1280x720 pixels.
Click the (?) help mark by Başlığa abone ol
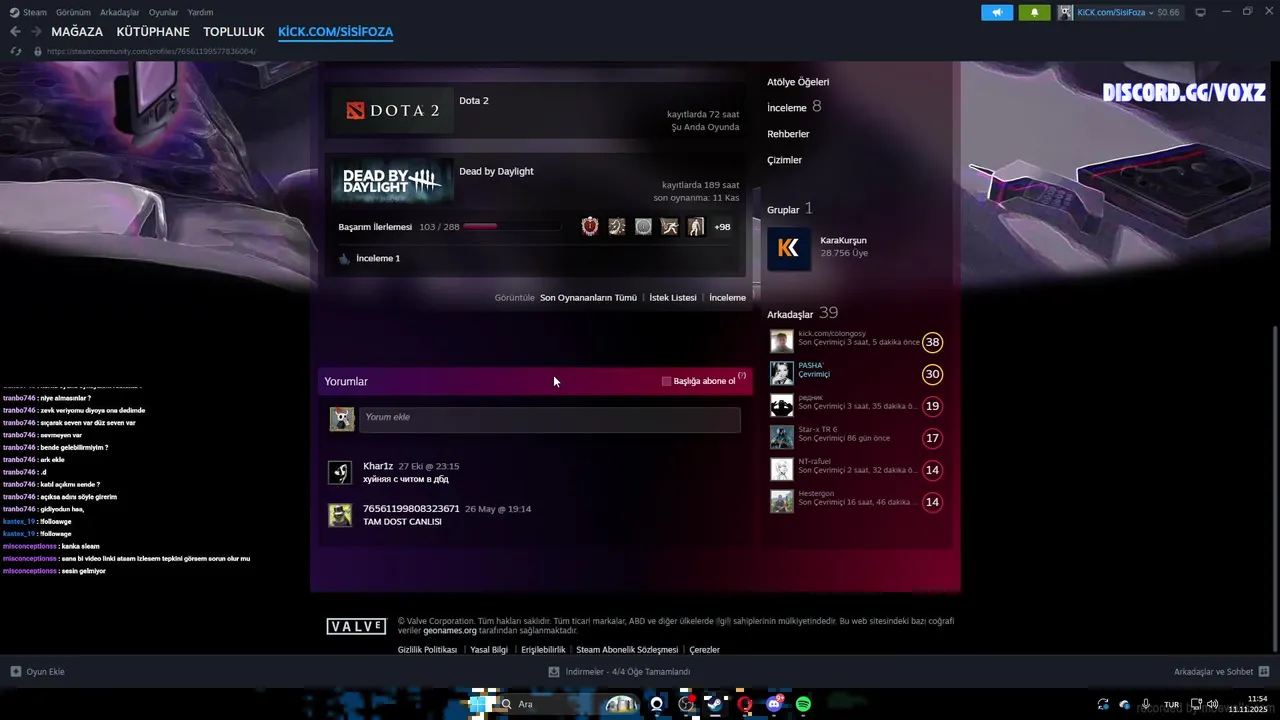[742, 376]
